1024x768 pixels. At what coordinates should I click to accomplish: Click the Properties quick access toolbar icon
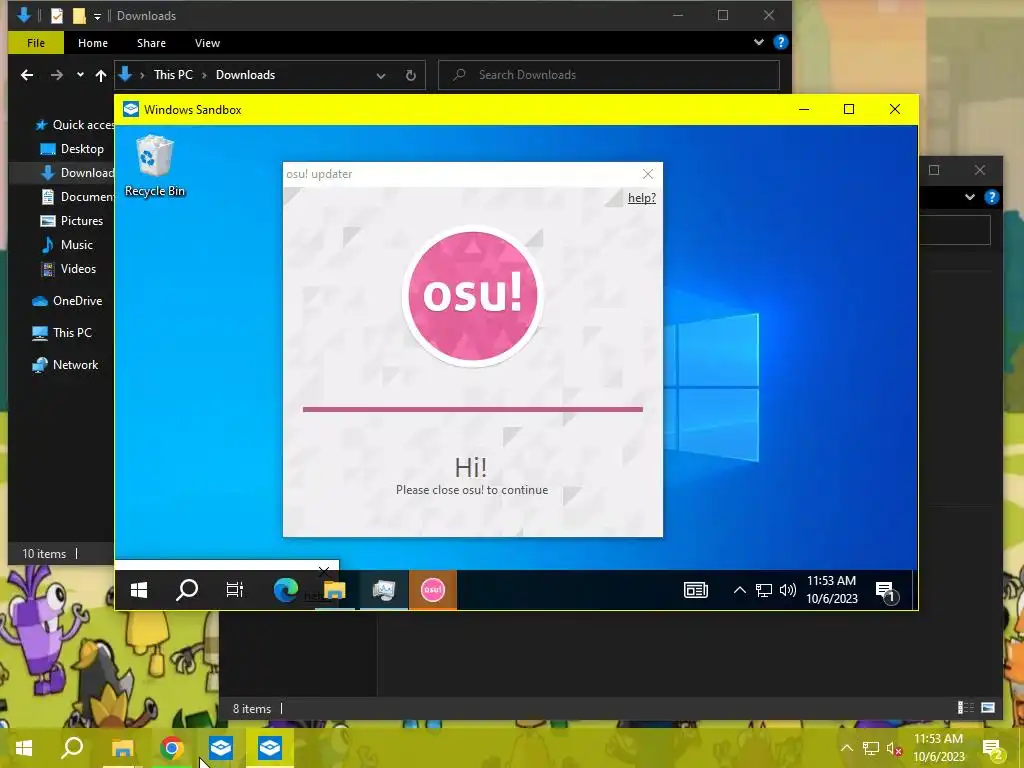coord(57,16)
